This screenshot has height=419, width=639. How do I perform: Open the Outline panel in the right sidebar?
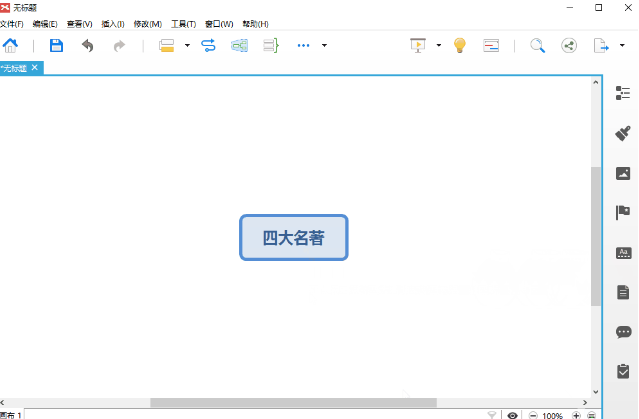tap(623, 93)
